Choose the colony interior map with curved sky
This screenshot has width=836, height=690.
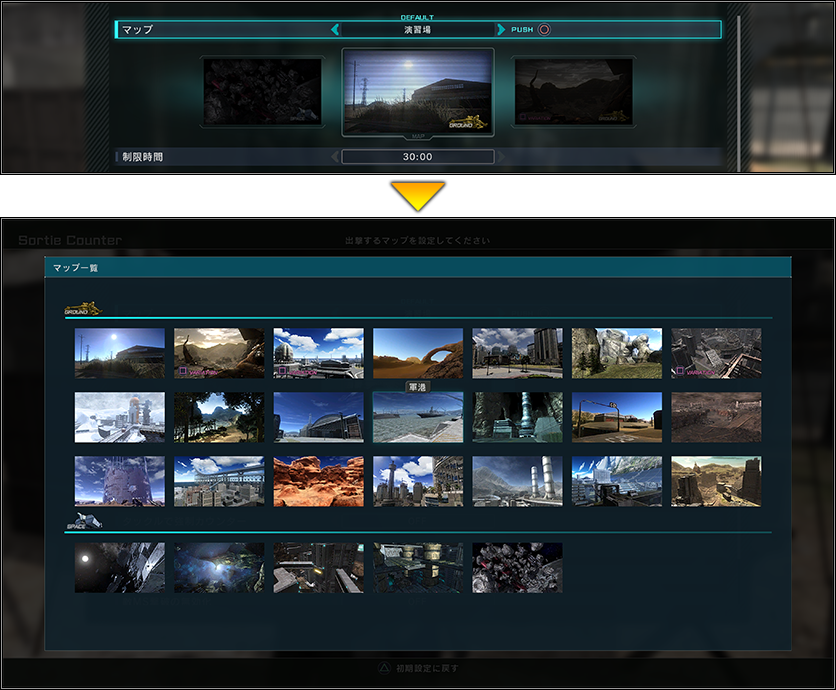click(617, 481)
